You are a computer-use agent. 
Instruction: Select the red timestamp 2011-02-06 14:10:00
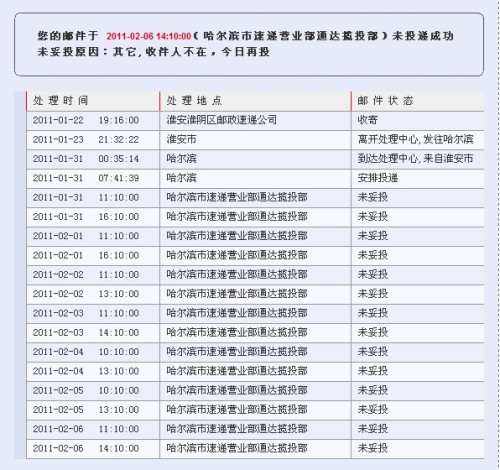(x=149, y=36)
